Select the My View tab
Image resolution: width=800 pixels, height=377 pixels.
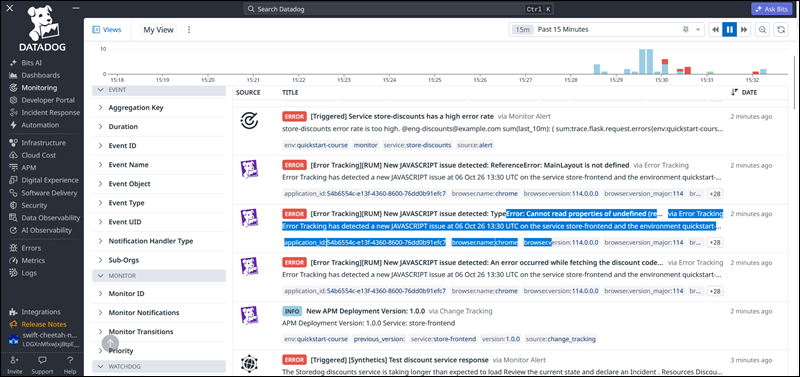click(158, 30)
